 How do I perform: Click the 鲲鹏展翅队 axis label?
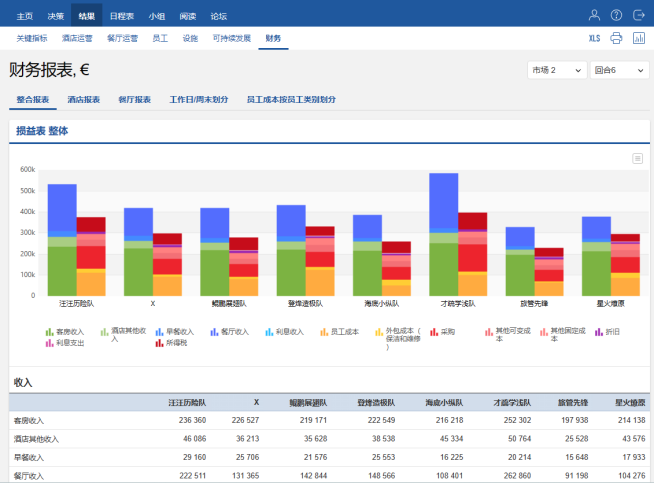229,304
